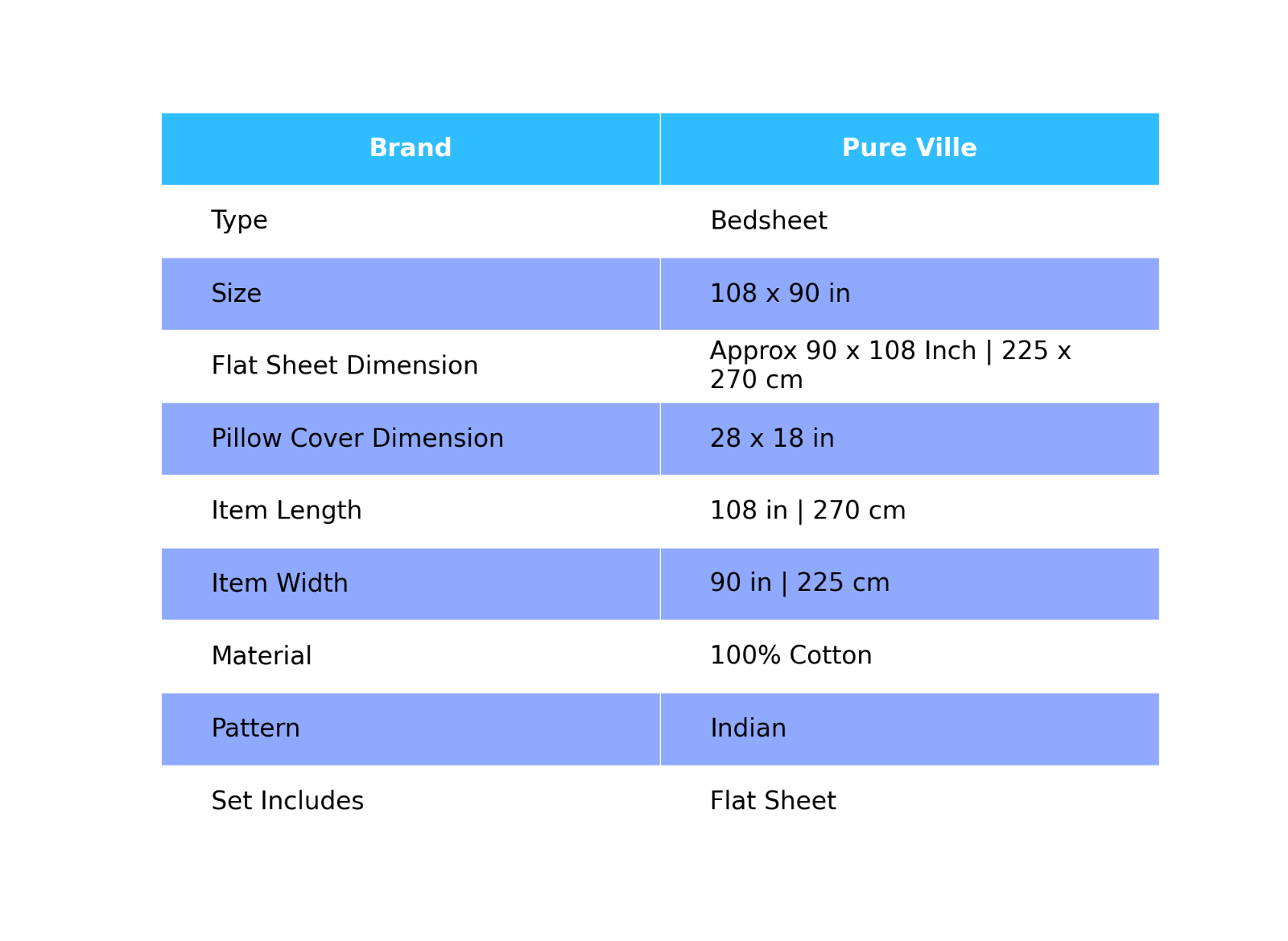This screenshot has width=1288, height=941.
Task: Select the Pattern label cell
Action: pyautogui.click(x=411, y=728)
